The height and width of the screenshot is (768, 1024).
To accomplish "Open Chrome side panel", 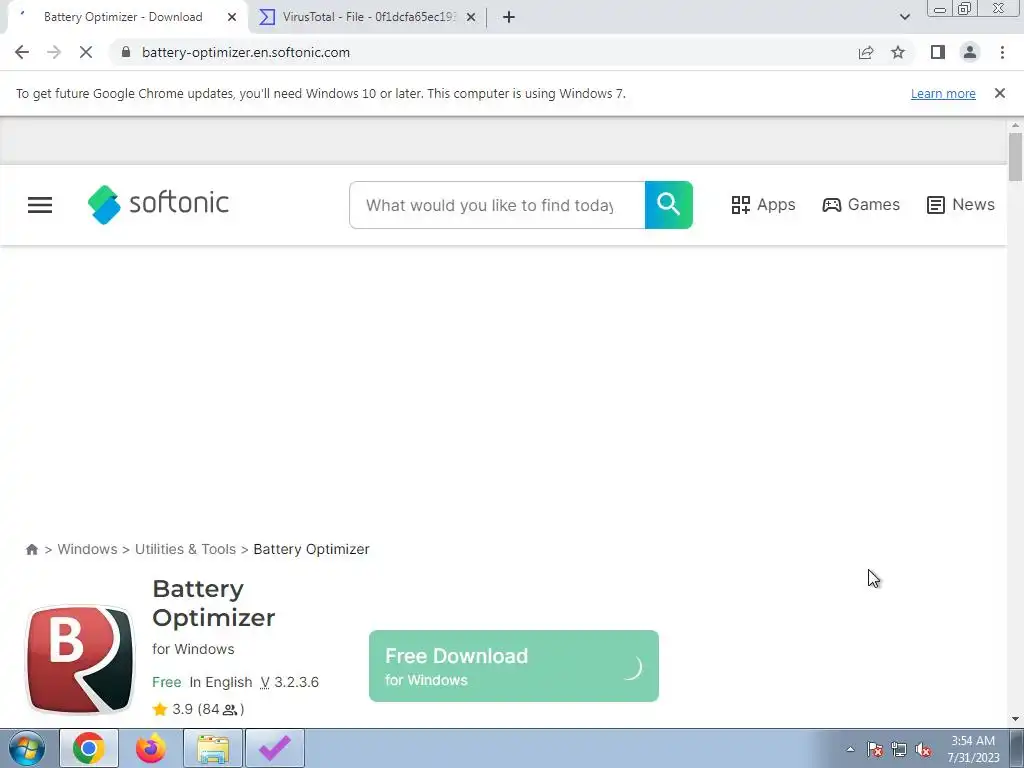I will tap(938, 52).
